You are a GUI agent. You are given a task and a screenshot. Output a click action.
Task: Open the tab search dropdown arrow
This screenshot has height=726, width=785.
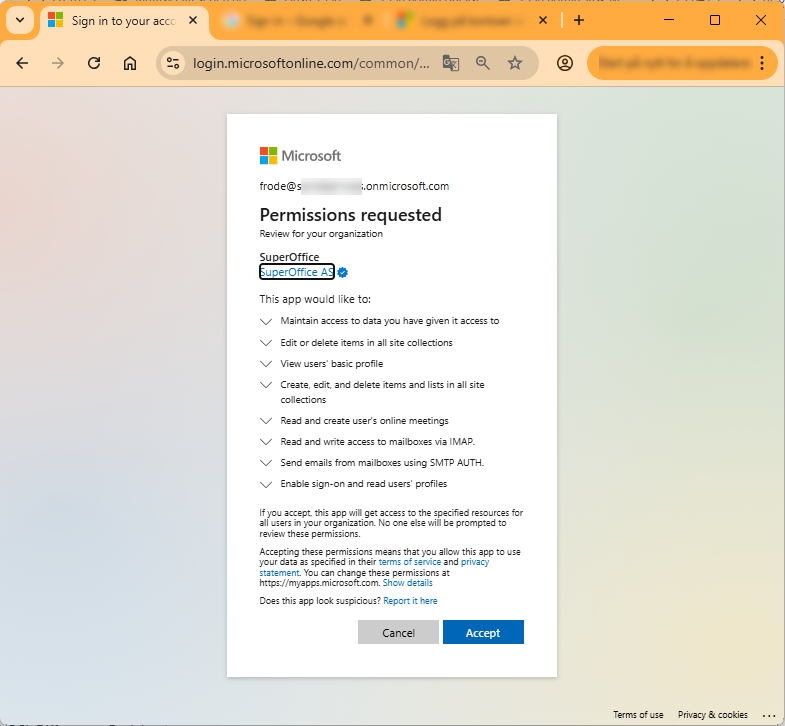(x=20, y=21)
